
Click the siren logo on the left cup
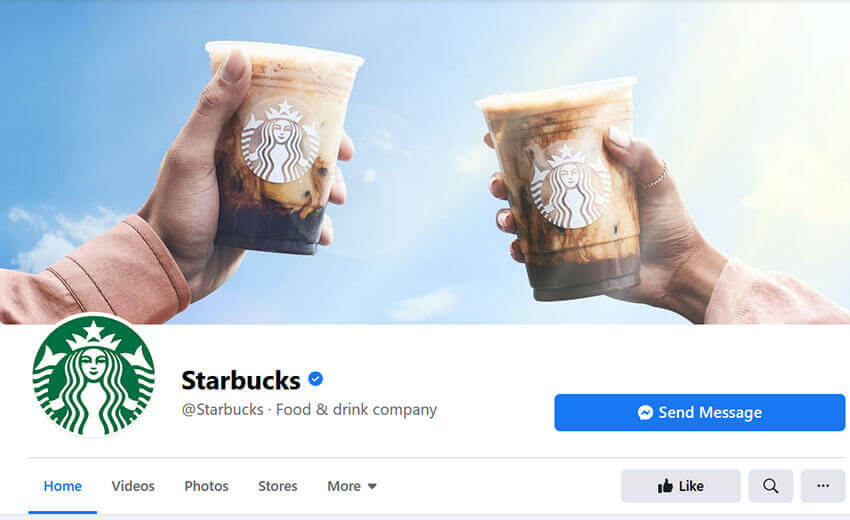280,142
